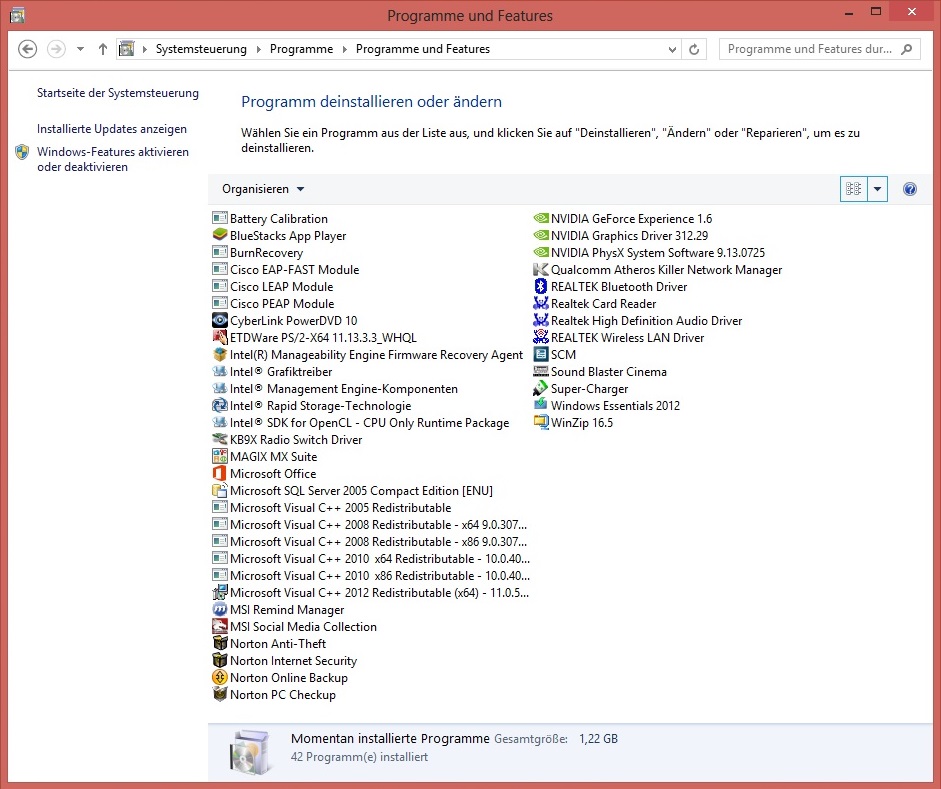Select NVIDIA Graphics Driver 312.29 entry
941x789 pixels.
pos(621,235)
